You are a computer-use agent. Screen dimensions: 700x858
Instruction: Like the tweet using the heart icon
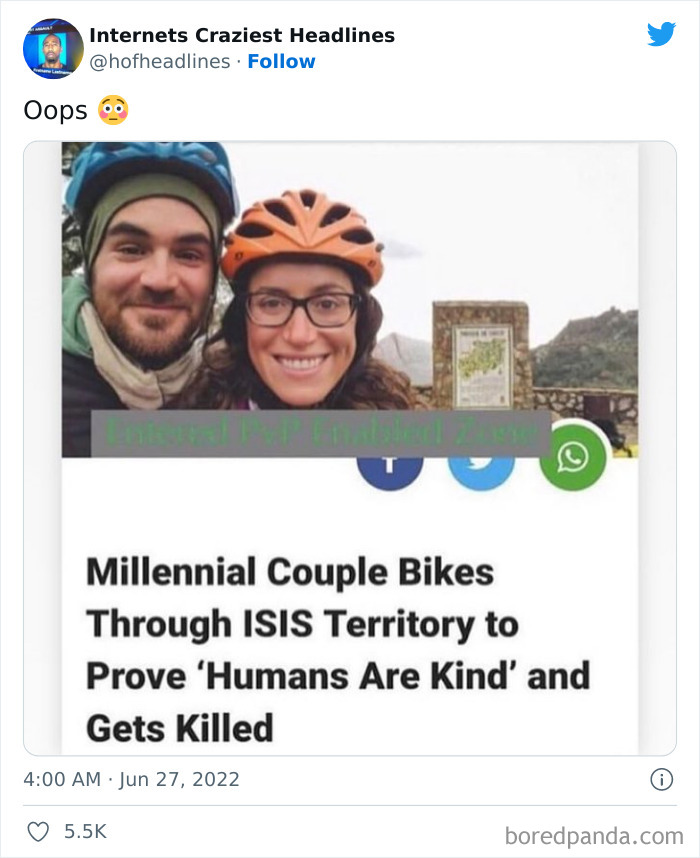point(40,830)
